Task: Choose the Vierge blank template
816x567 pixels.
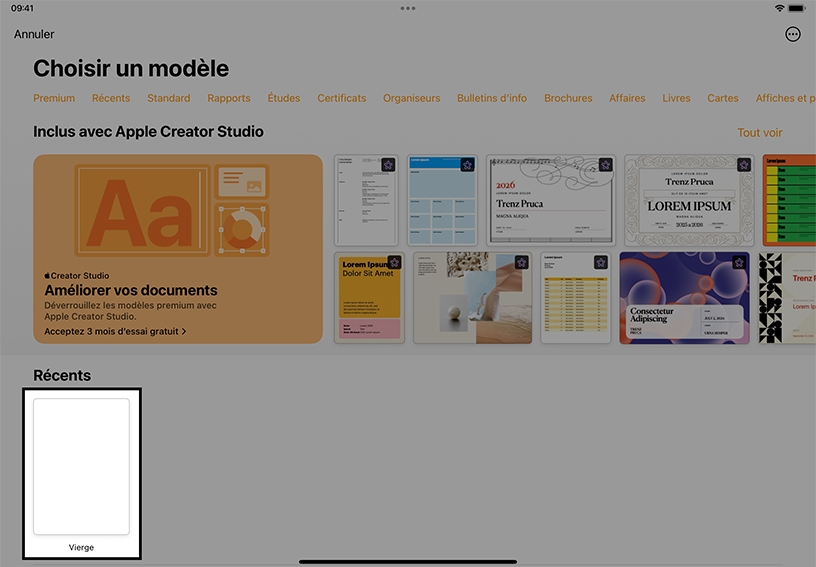Action: point(82,473)
